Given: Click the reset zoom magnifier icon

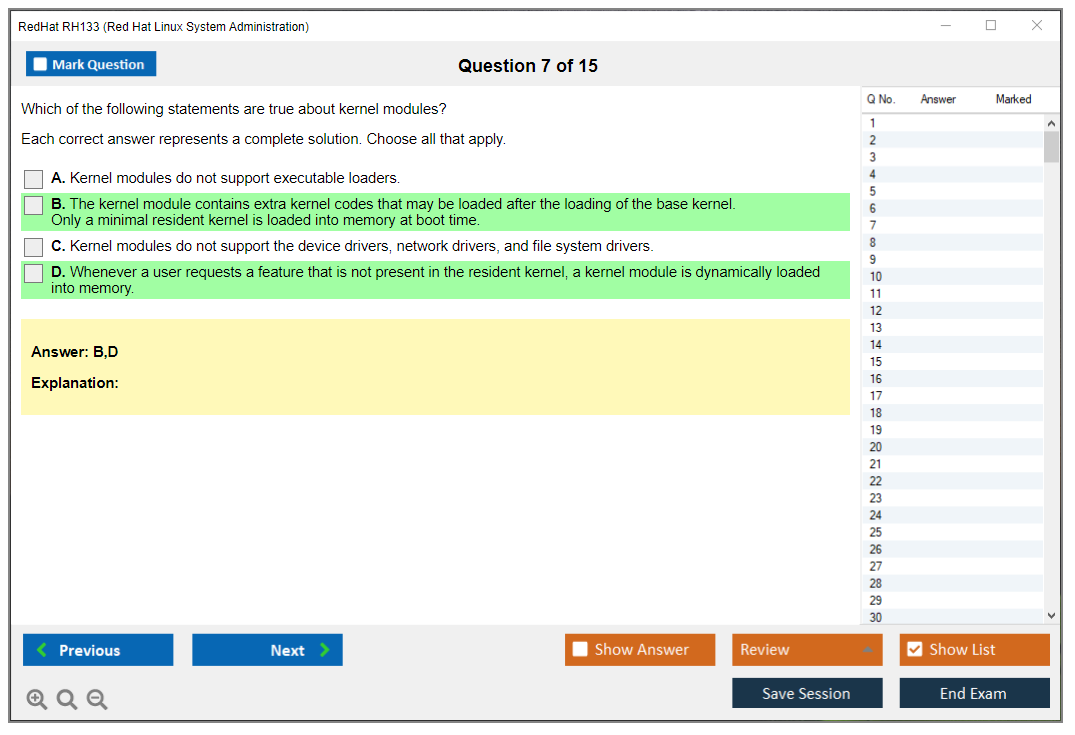Looking at the screenshot, I should (67, 700).
